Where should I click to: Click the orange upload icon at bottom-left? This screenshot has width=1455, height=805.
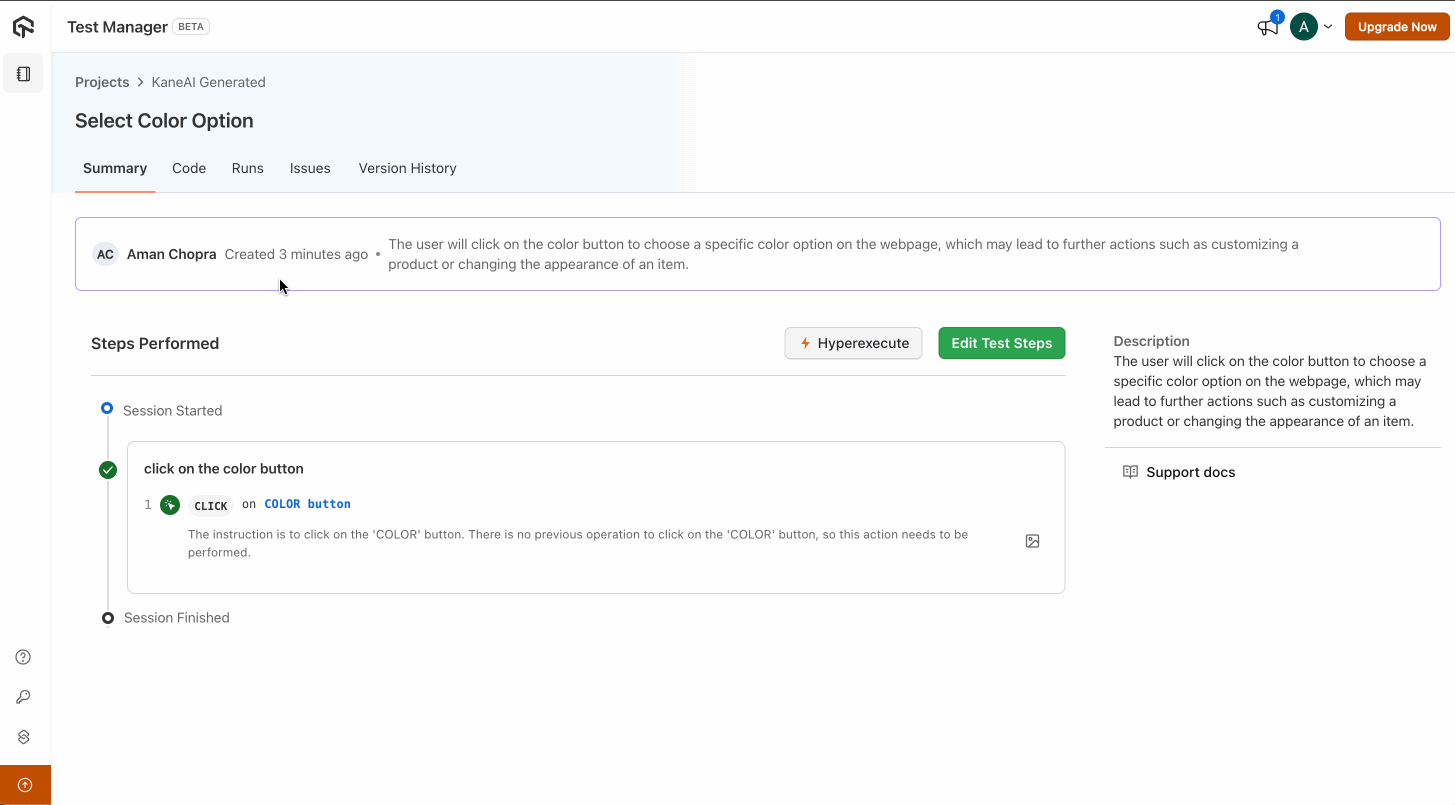pyautogui.click(x=25, y=785)
